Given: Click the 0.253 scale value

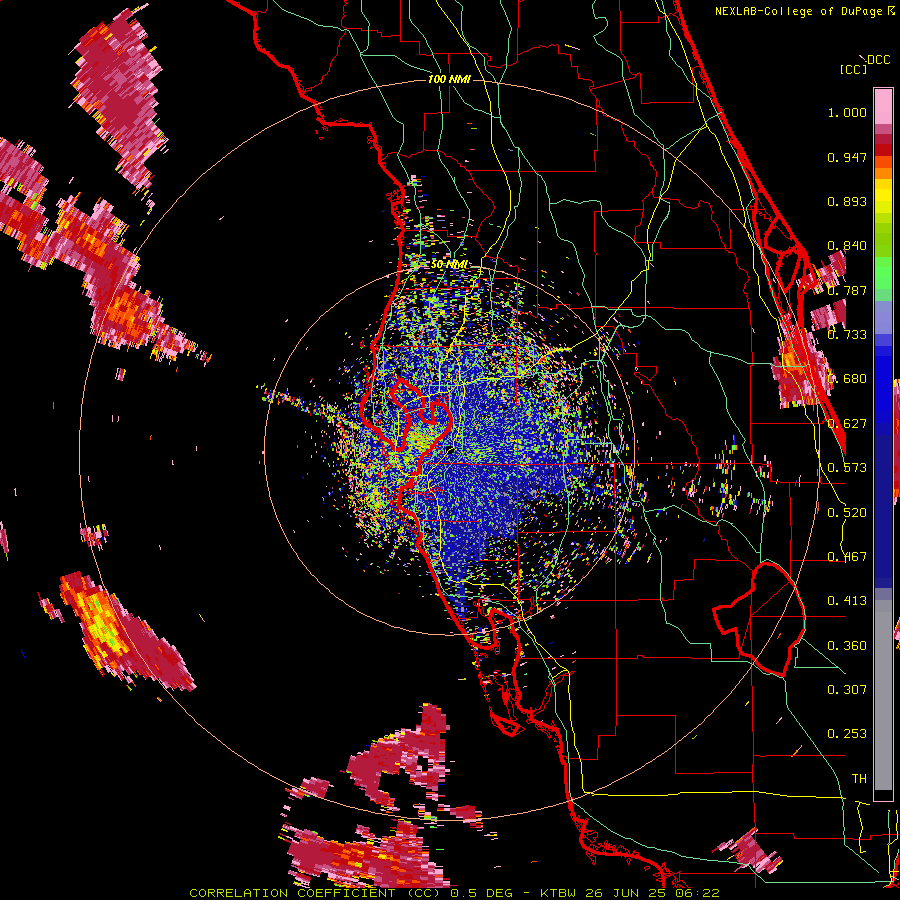Looking at the screenshot, I should point(847,734).
